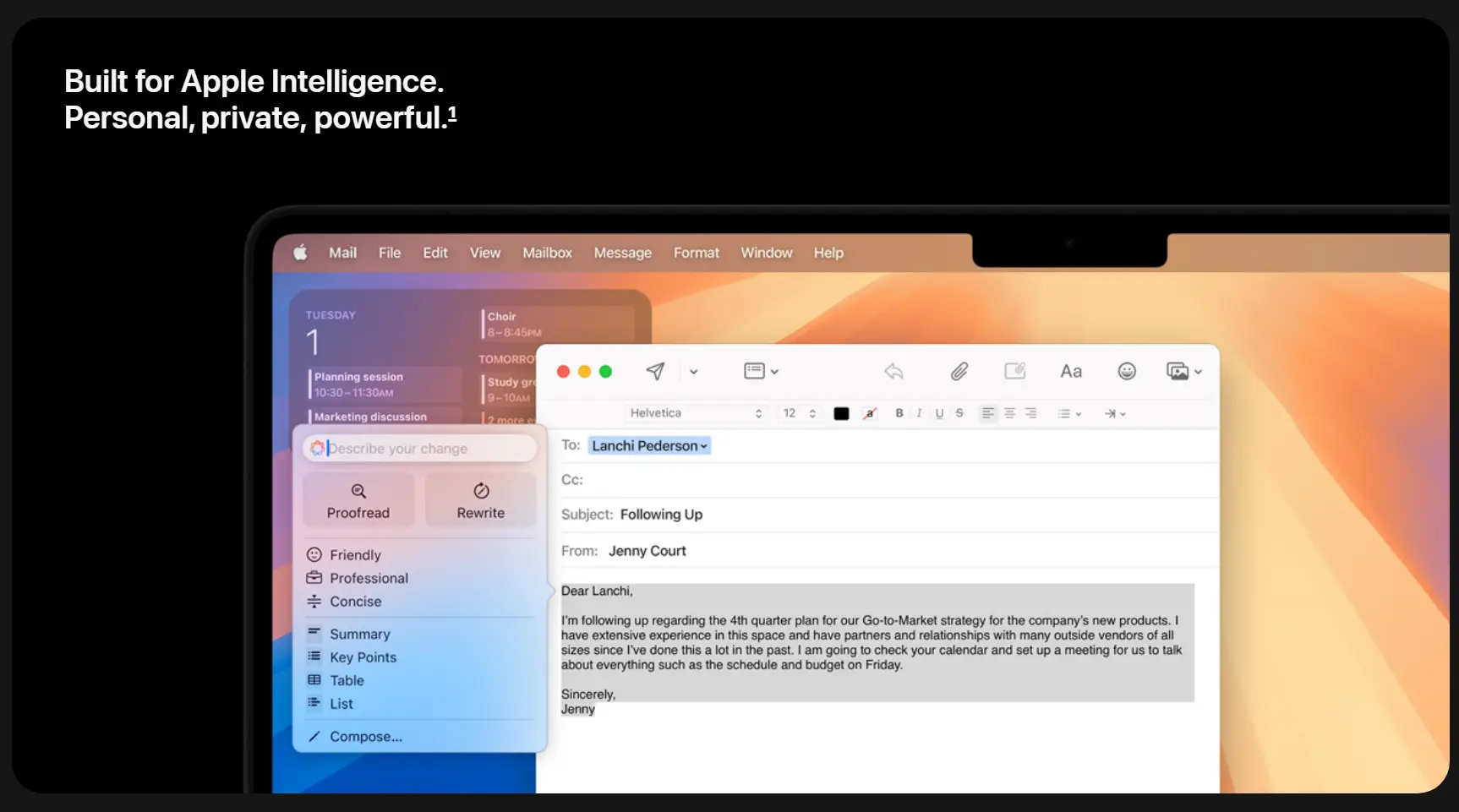The height and width of the screenshot is (812, 1459).
Task: Click the footnote 1 link in the headline
Action: [x=452, y=113]
